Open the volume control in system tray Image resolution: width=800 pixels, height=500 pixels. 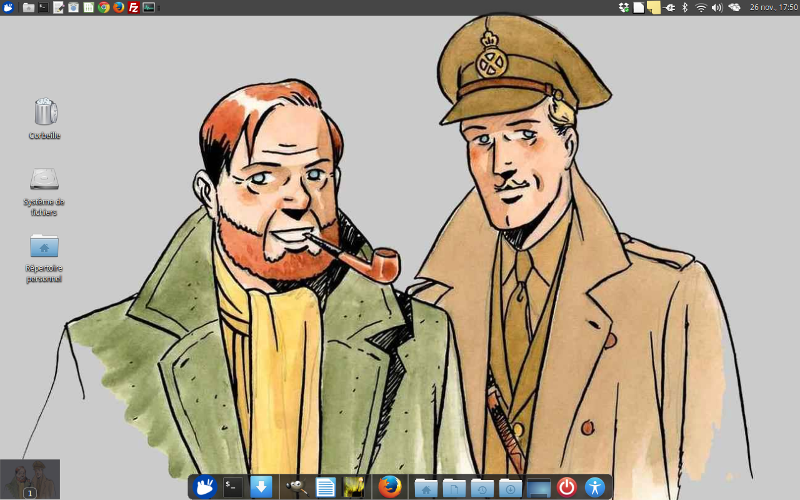point(716,7)
